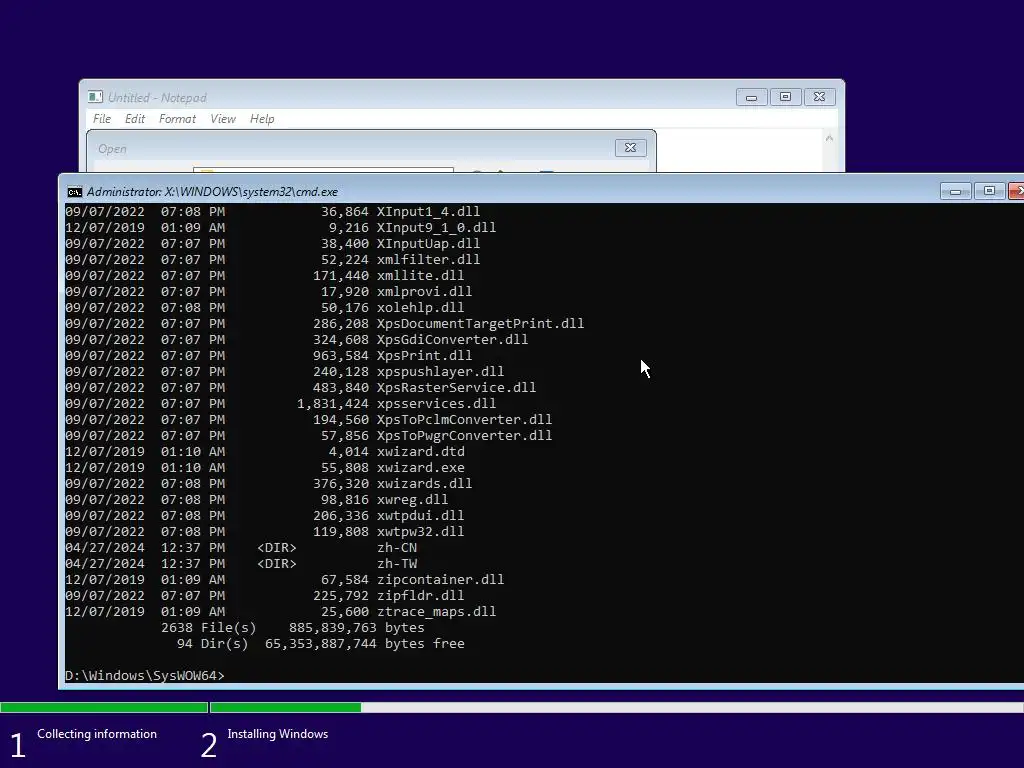This screenshot has width=1024, height=768.
Task: Click the XpsPrint.dll entry
Action: click(424, 355)
